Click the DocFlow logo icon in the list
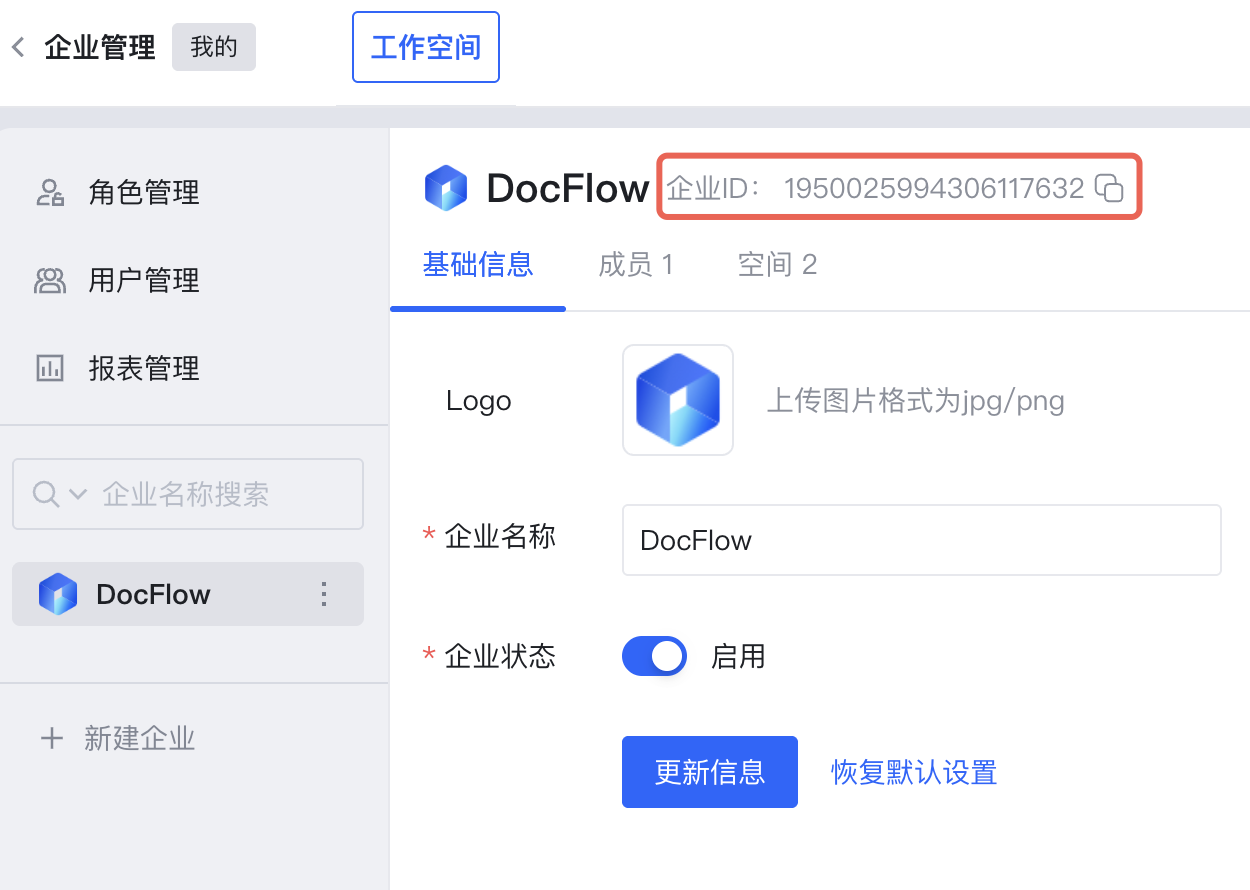Image resolution: width=1250 pixels, height=890 pixels. [x=58, y=594]
